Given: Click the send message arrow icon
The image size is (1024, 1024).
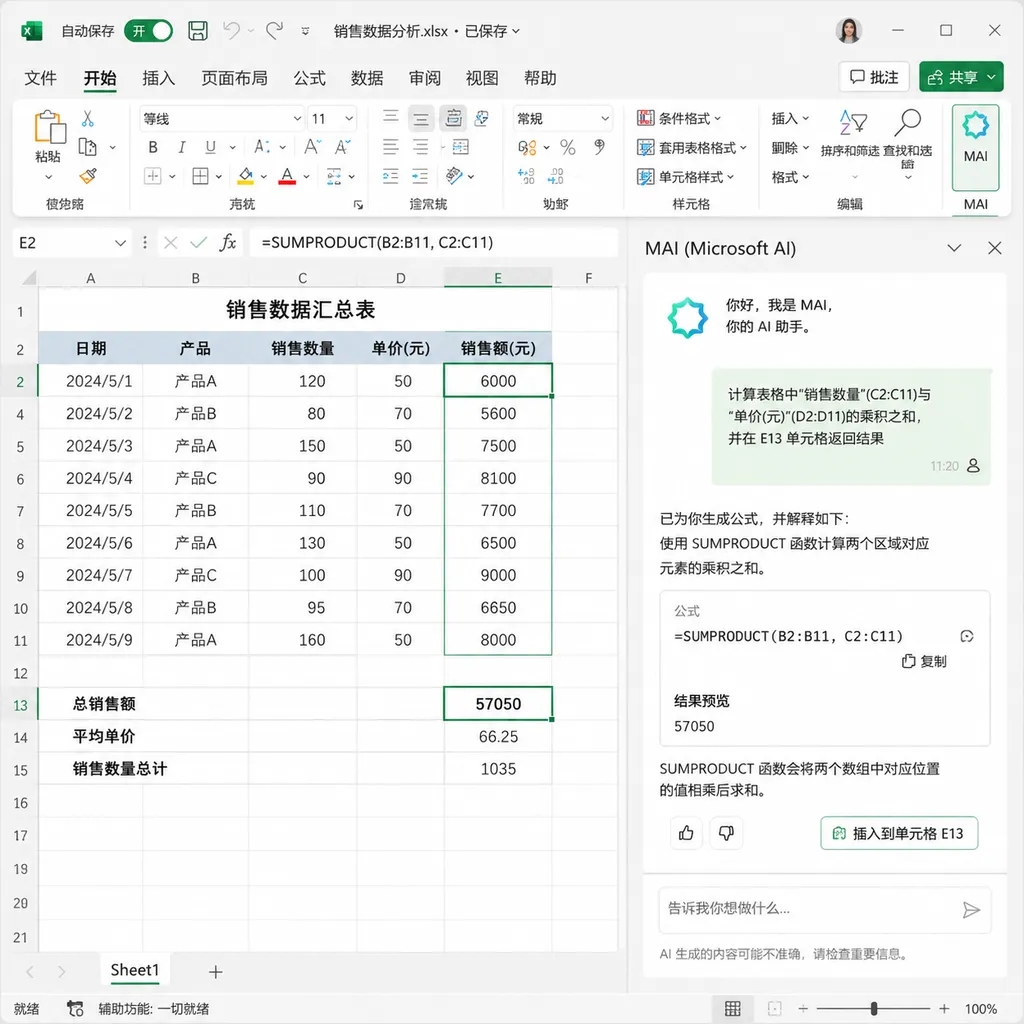Looking at the screenshot, I should tap(971, 909).
